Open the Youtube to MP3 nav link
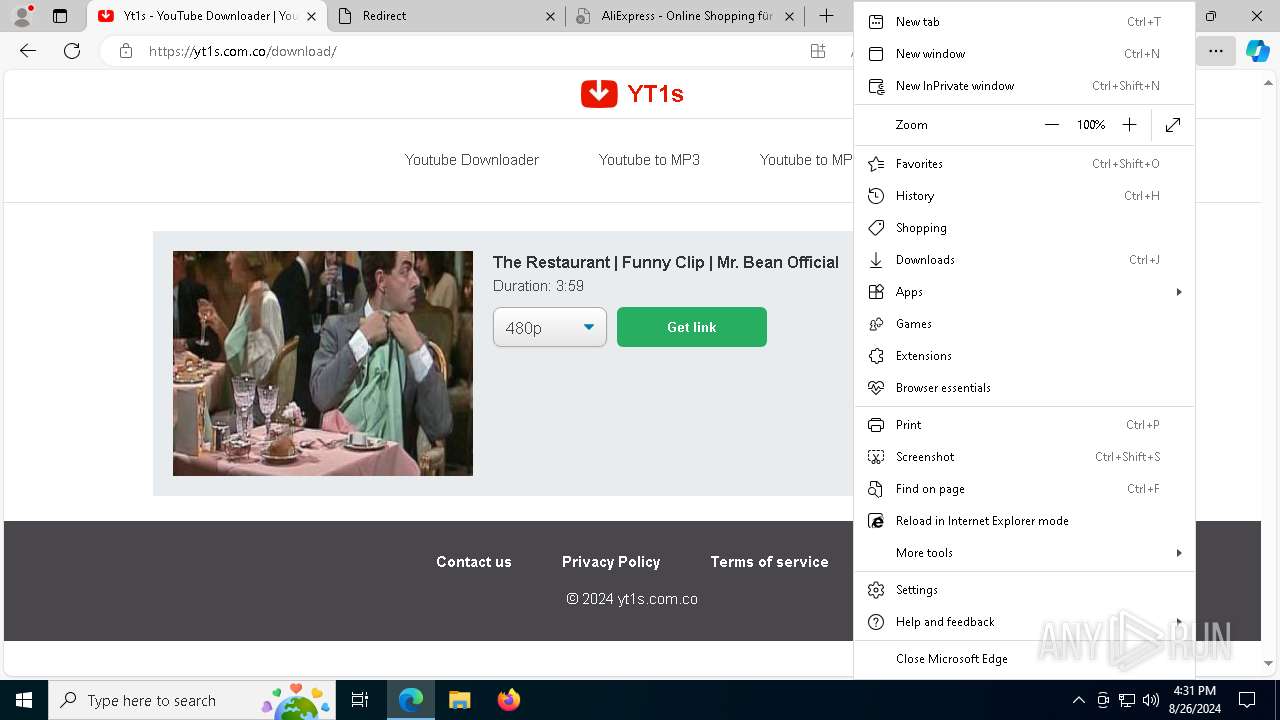The height and width of the screenshot is (720, 1280). pyautogui.click(x=649, y=160)
